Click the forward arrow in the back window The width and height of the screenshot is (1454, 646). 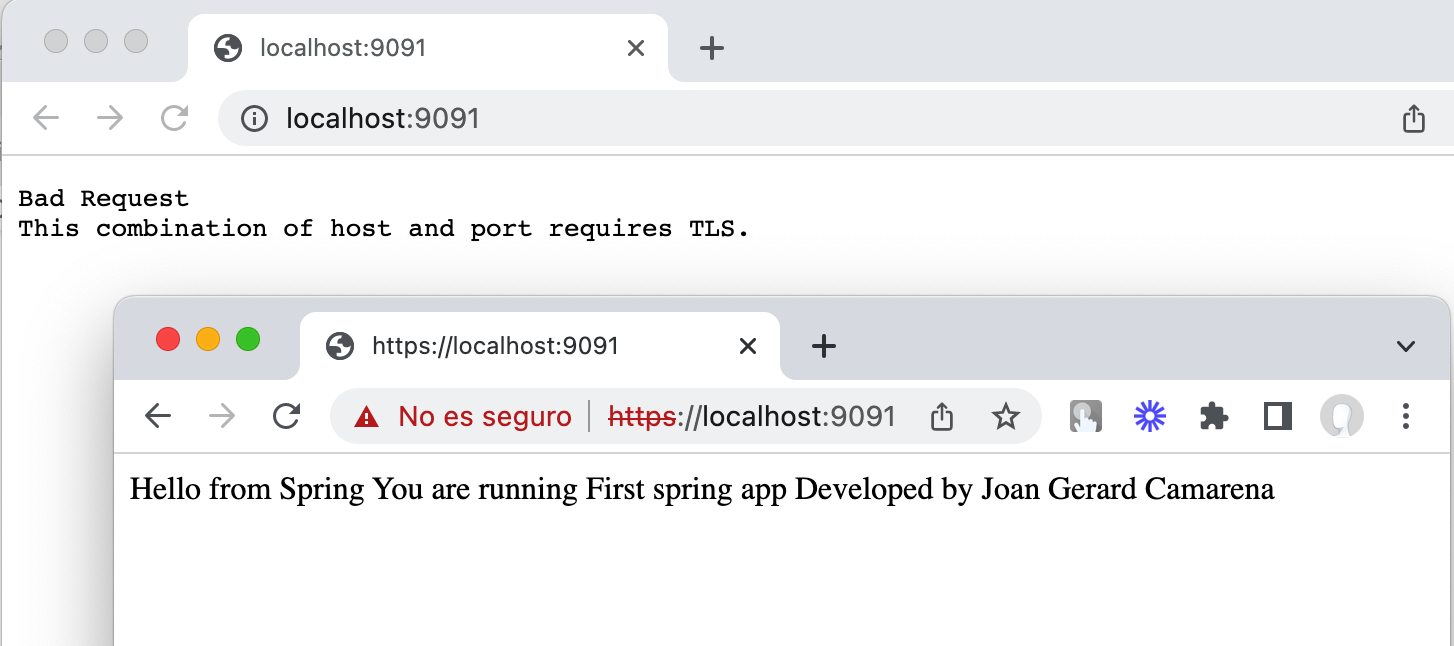point(110,118)
